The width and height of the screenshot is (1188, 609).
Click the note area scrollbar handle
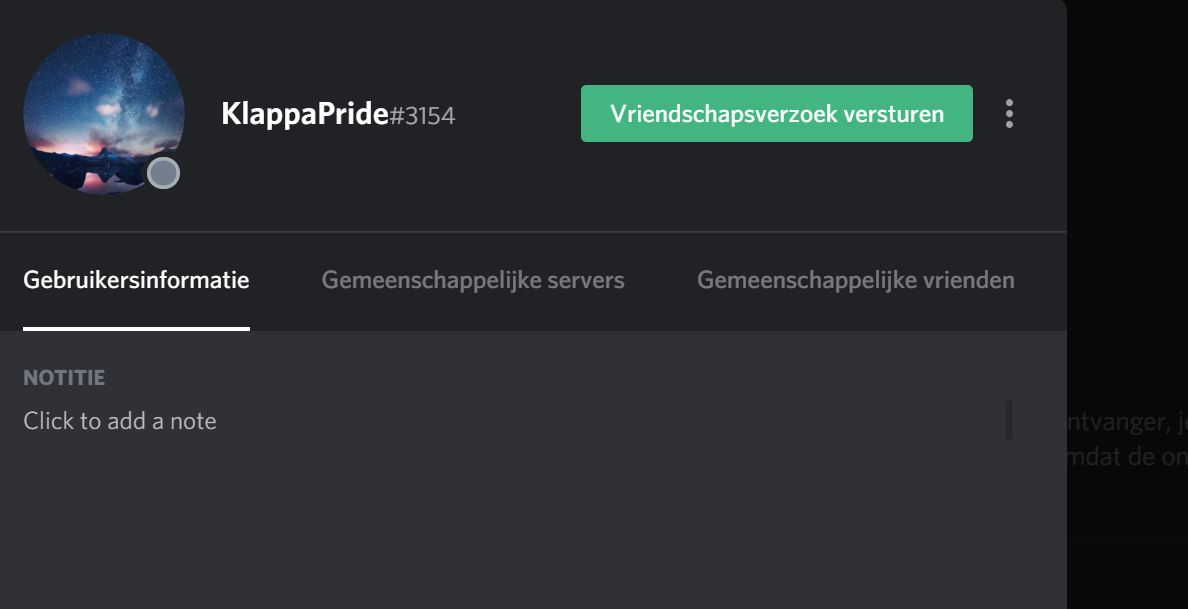coord(1009,419)
